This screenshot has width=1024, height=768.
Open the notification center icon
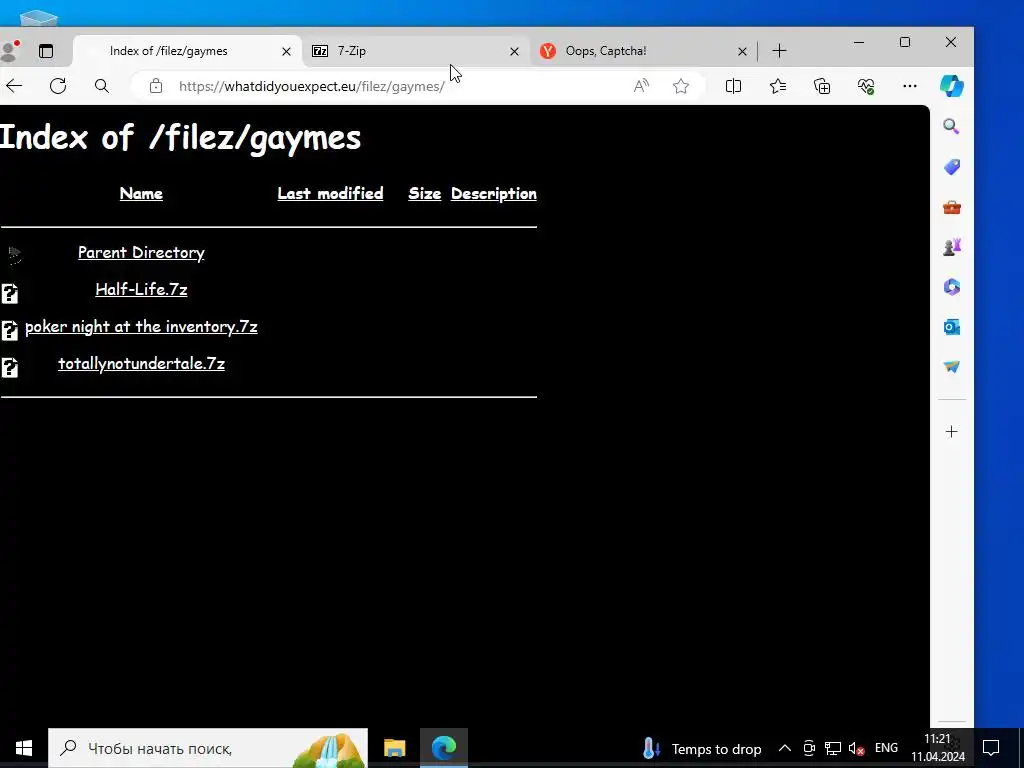[991, 748]
